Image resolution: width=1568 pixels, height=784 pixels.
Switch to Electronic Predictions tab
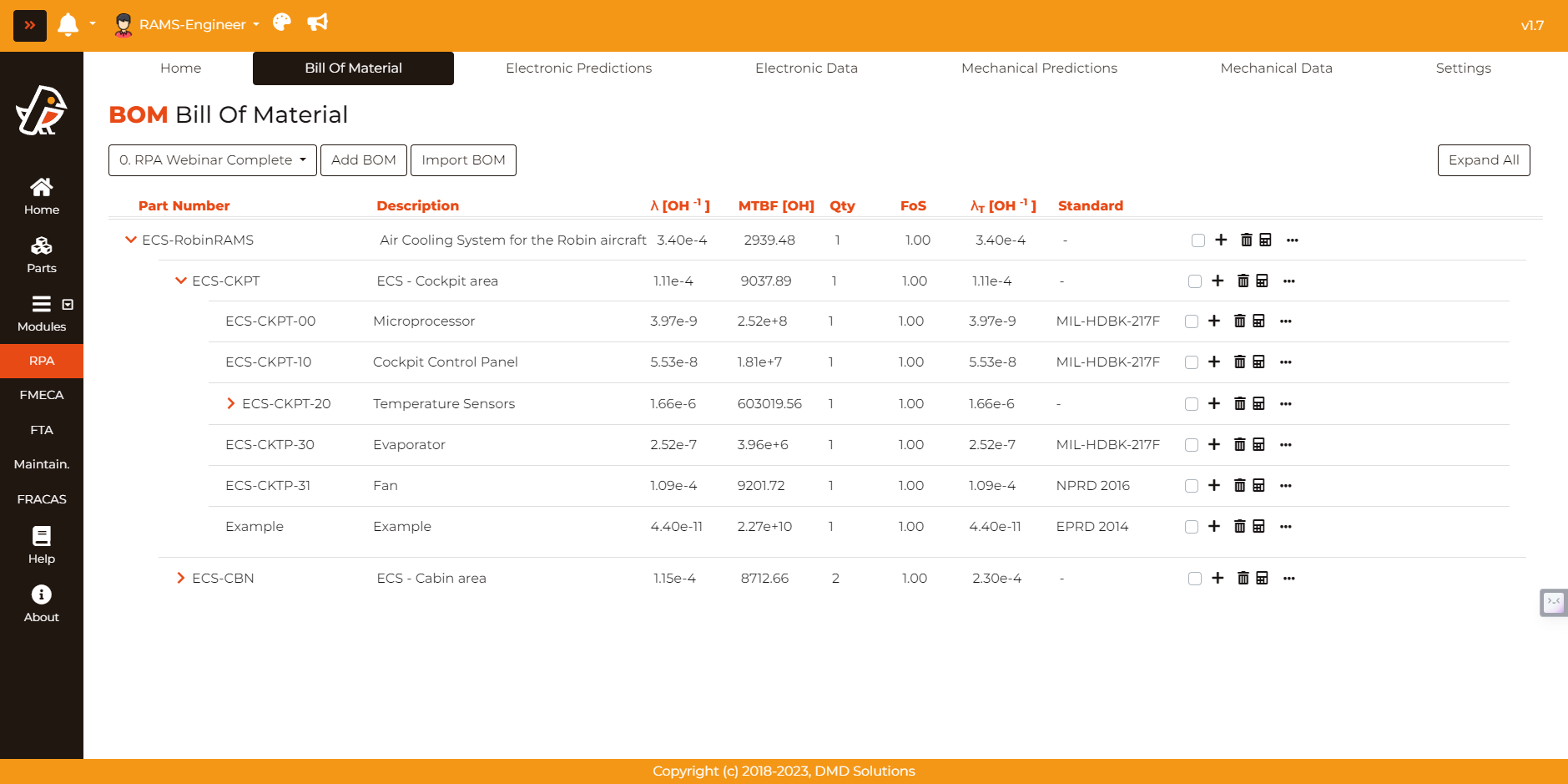pos(578,68)
